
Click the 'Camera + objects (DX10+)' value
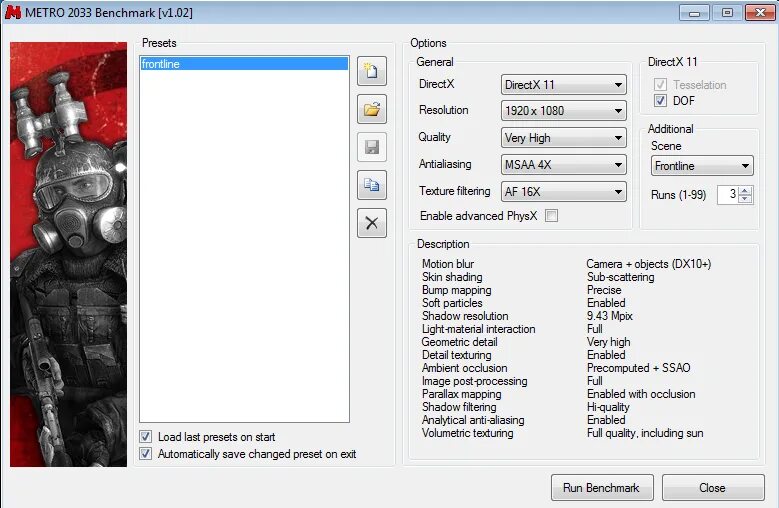pos(648,264)
